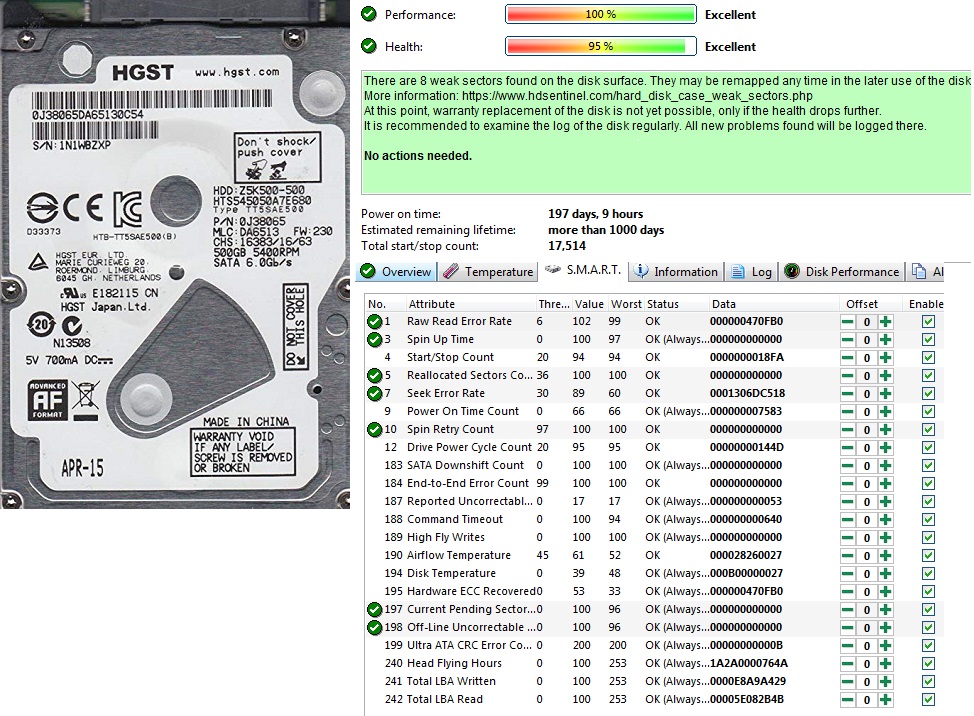
Task: Increase offset for Start/Stop Count
Action: (x=885, y=358)
